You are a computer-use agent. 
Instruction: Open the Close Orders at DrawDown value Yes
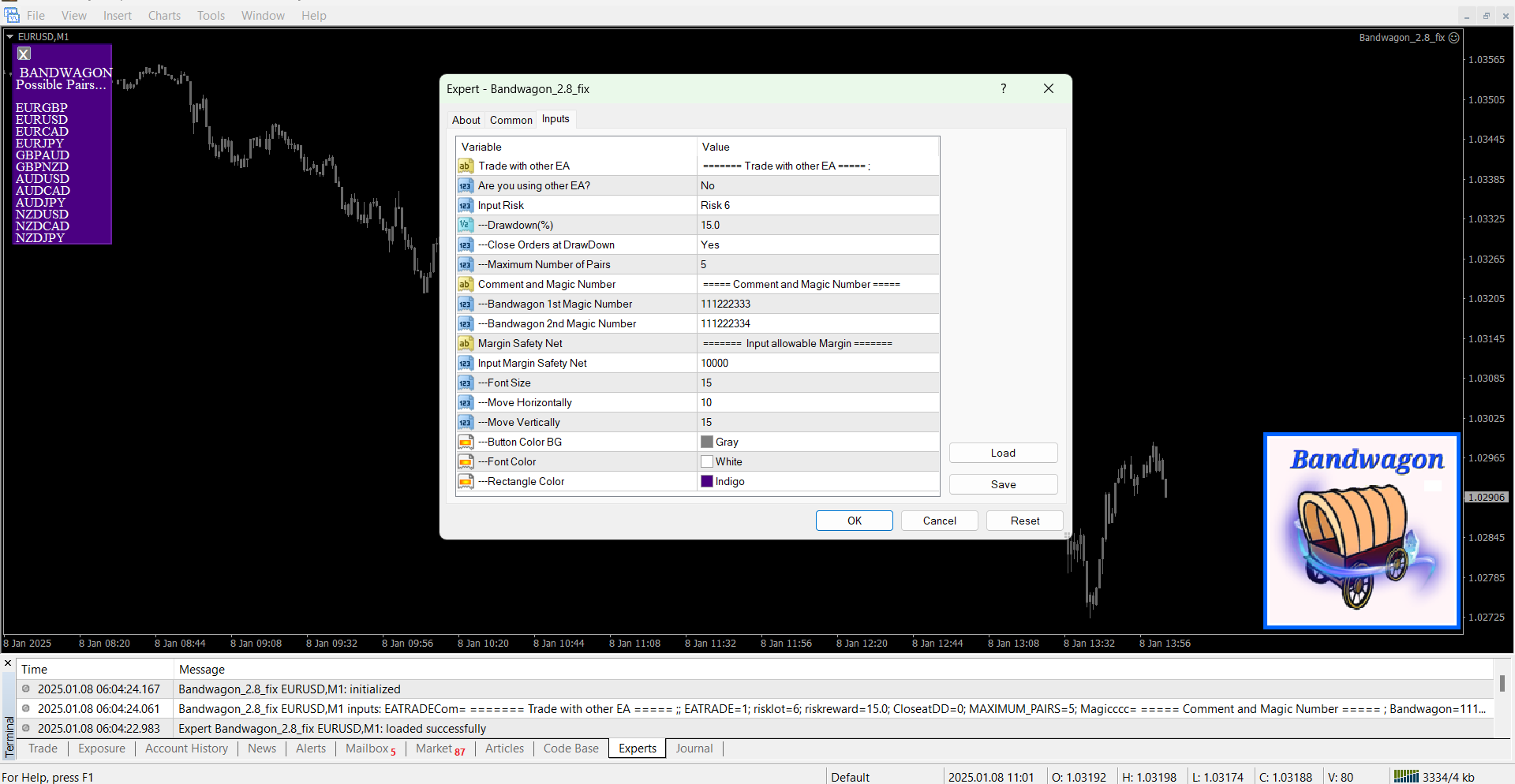710,245
